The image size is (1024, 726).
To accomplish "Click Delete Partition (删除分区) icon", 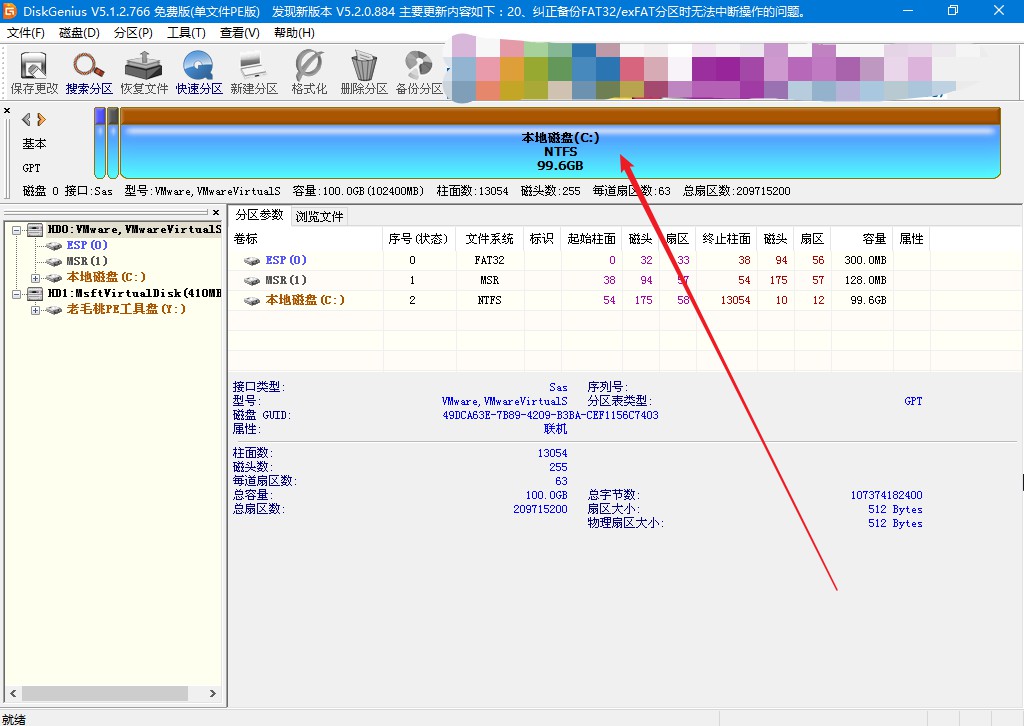I will pyautogui.click(x=364, y=73).
